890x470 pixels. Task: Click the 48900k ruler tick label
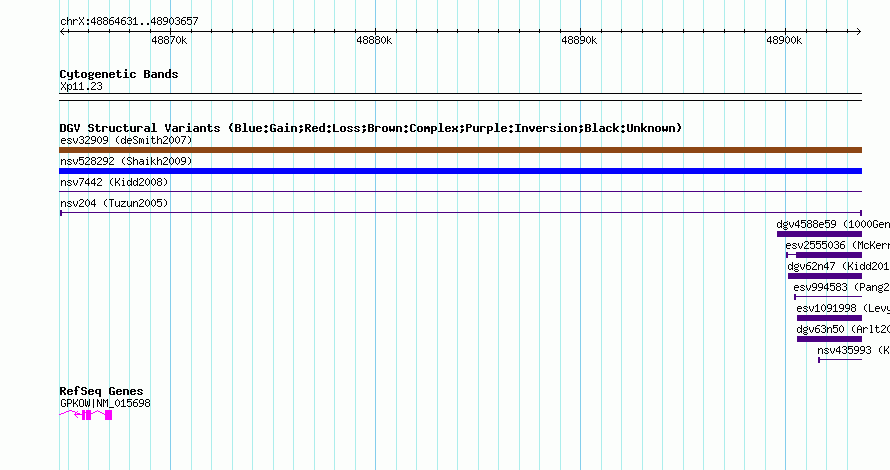[784, 40]
